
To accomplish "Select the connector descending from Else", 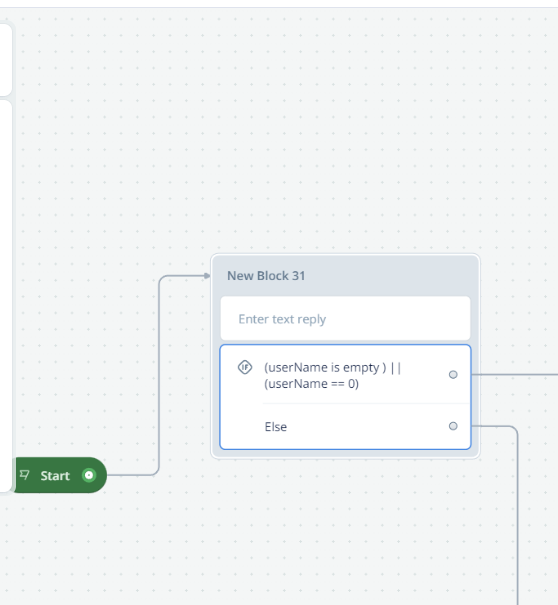I will click(x=517, y=517).
